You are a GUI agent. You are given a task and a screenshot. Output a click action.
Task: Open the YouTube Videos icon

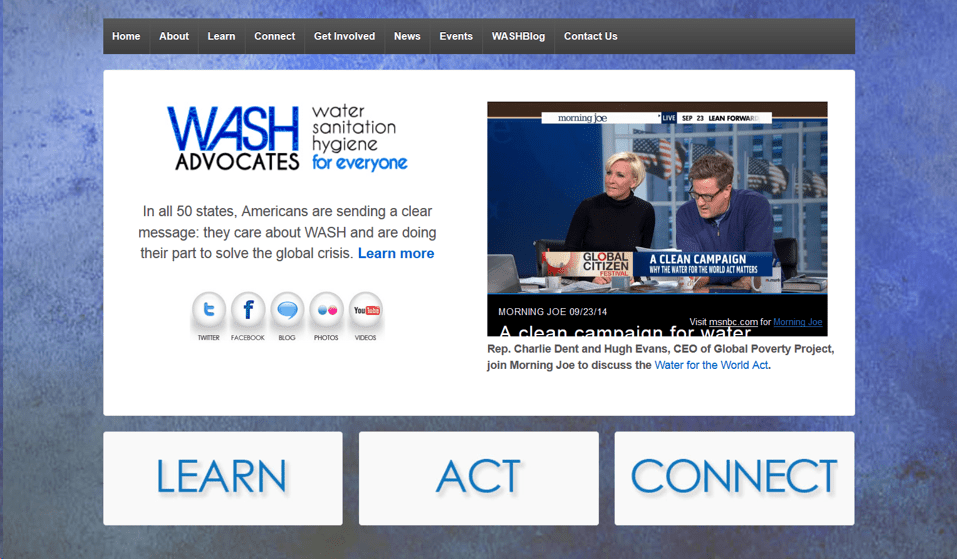coord(366,316)
